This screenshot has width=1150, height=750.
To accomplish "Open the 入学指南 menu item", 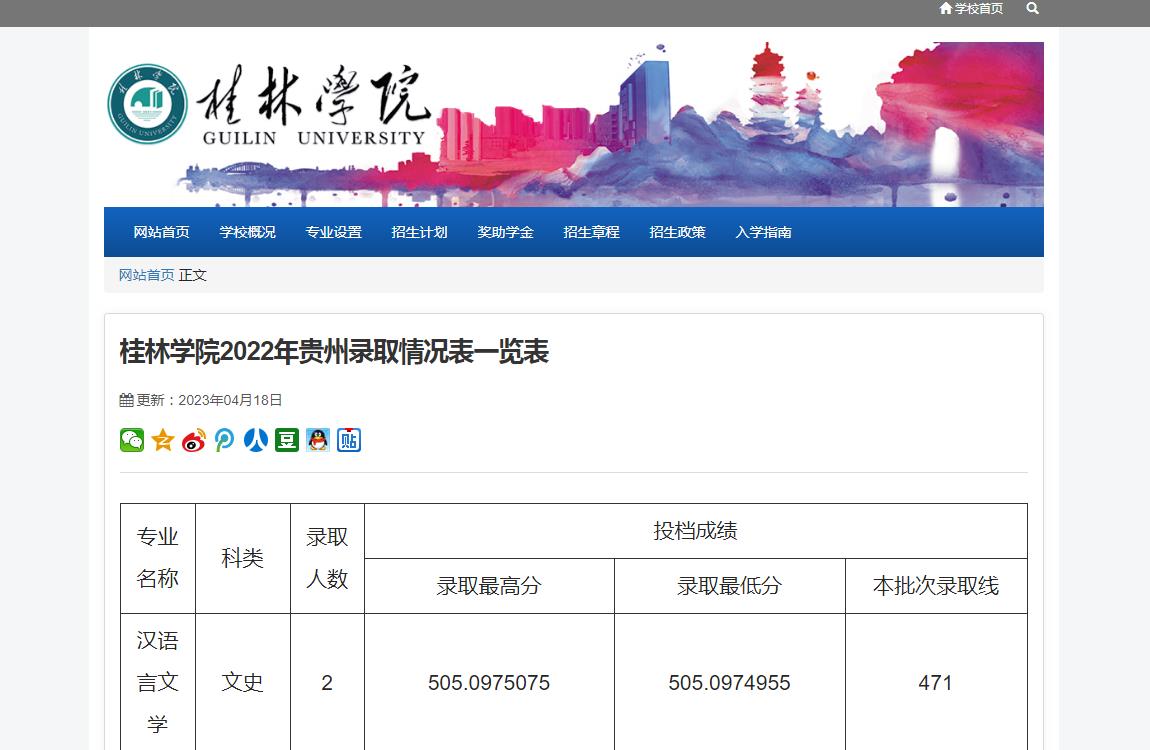I will coord(763,232).
